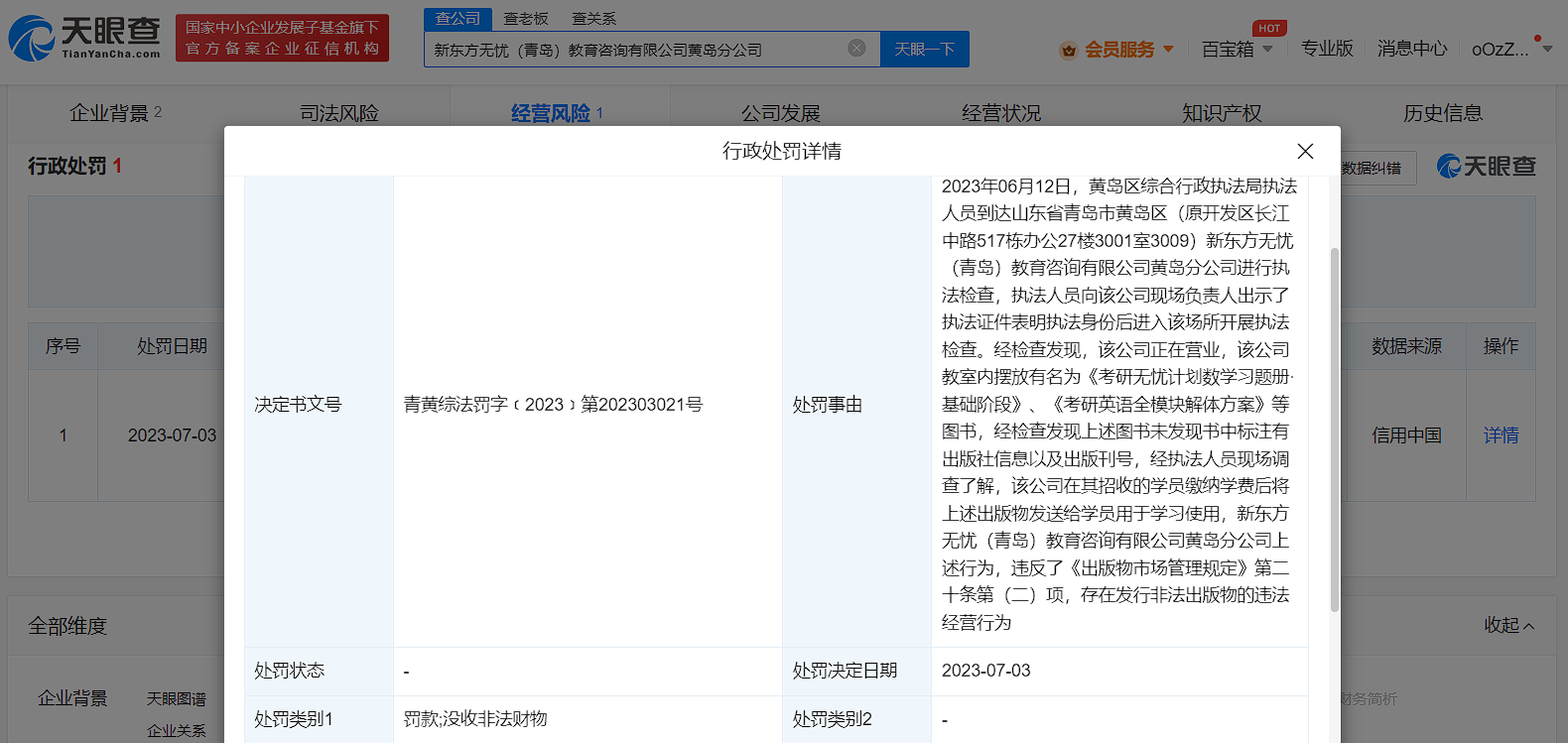
Task: Clear the search box text
Action: [856, 48]
